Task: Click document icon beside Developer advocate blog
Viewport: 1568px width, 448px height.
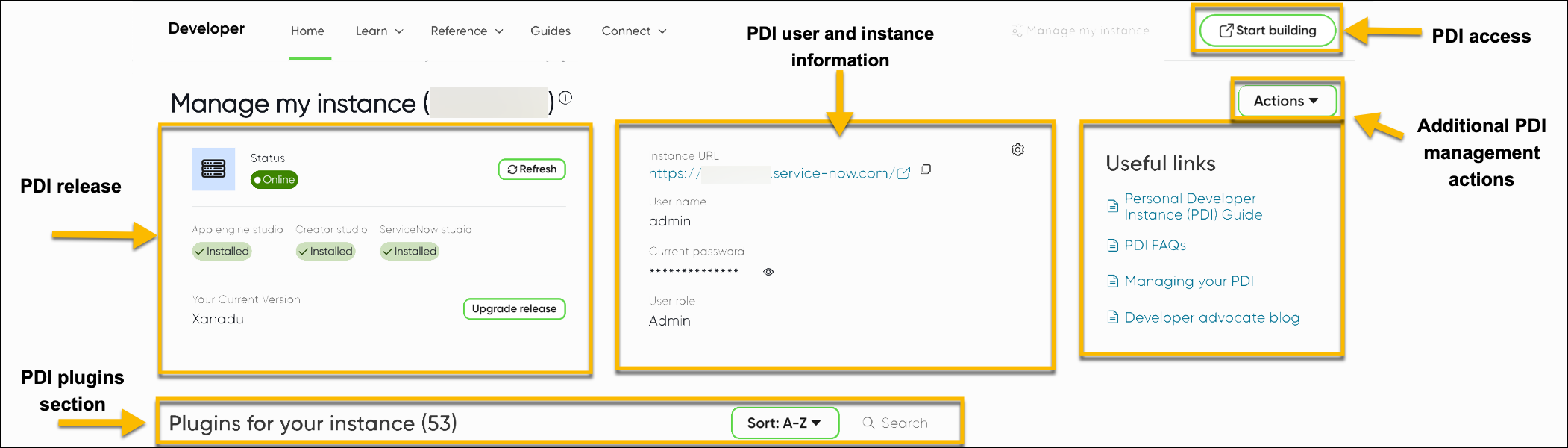Action: pos(1113,317)
